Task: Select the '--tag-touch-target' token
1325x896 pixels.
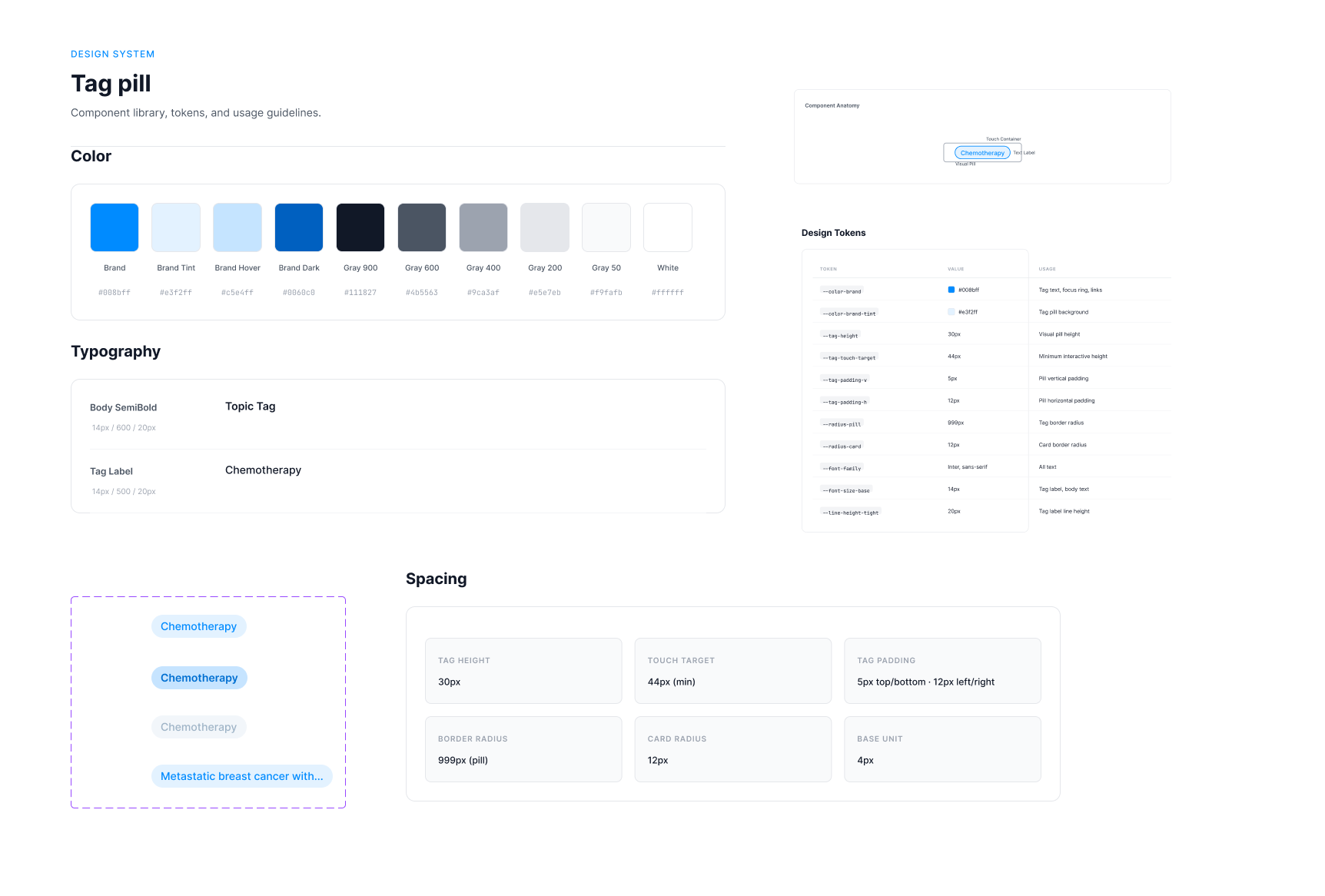Action: click(849, 358)
